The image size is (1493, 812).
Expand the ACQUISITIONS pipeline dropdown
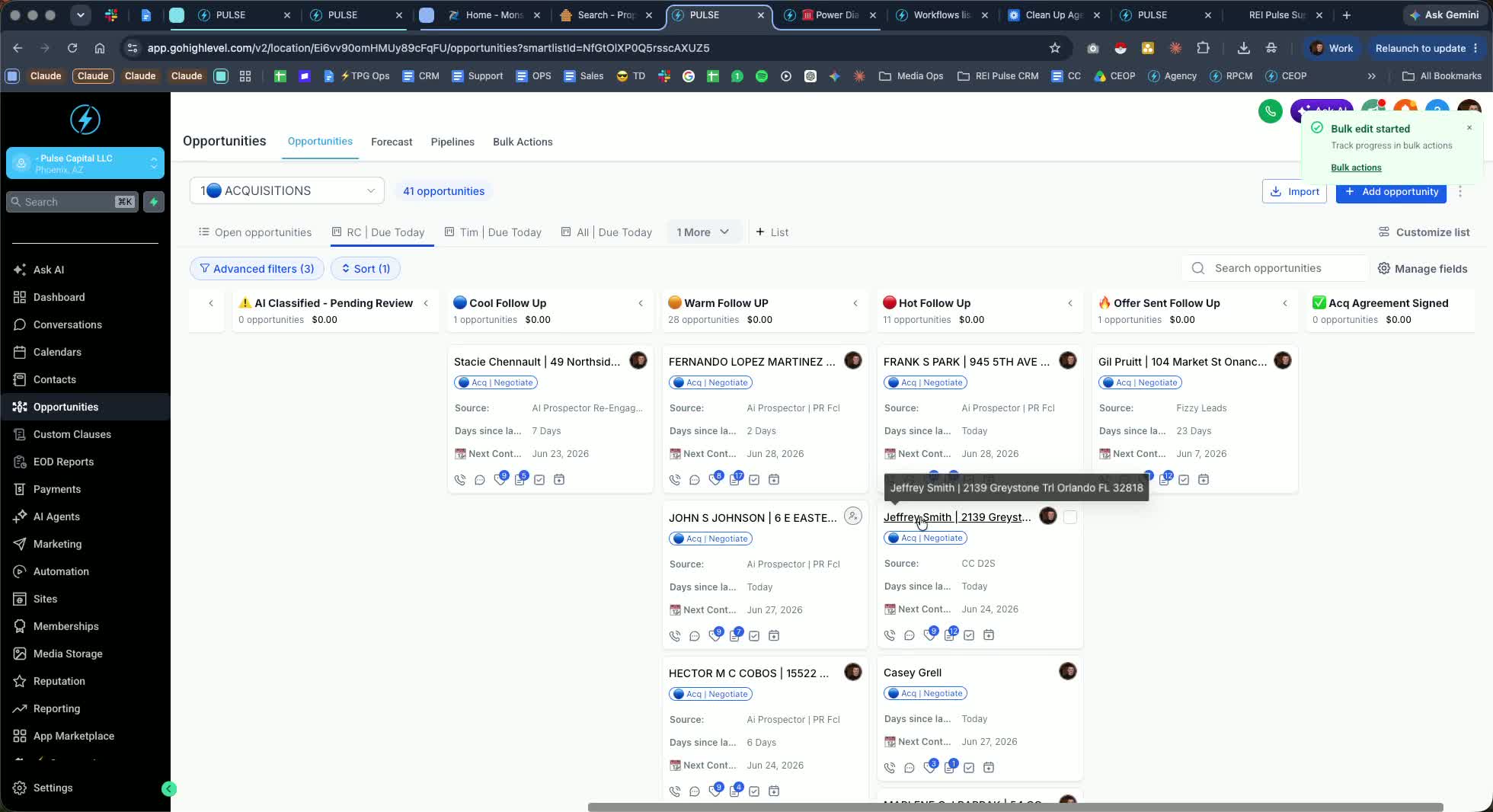tap(287, 190)
